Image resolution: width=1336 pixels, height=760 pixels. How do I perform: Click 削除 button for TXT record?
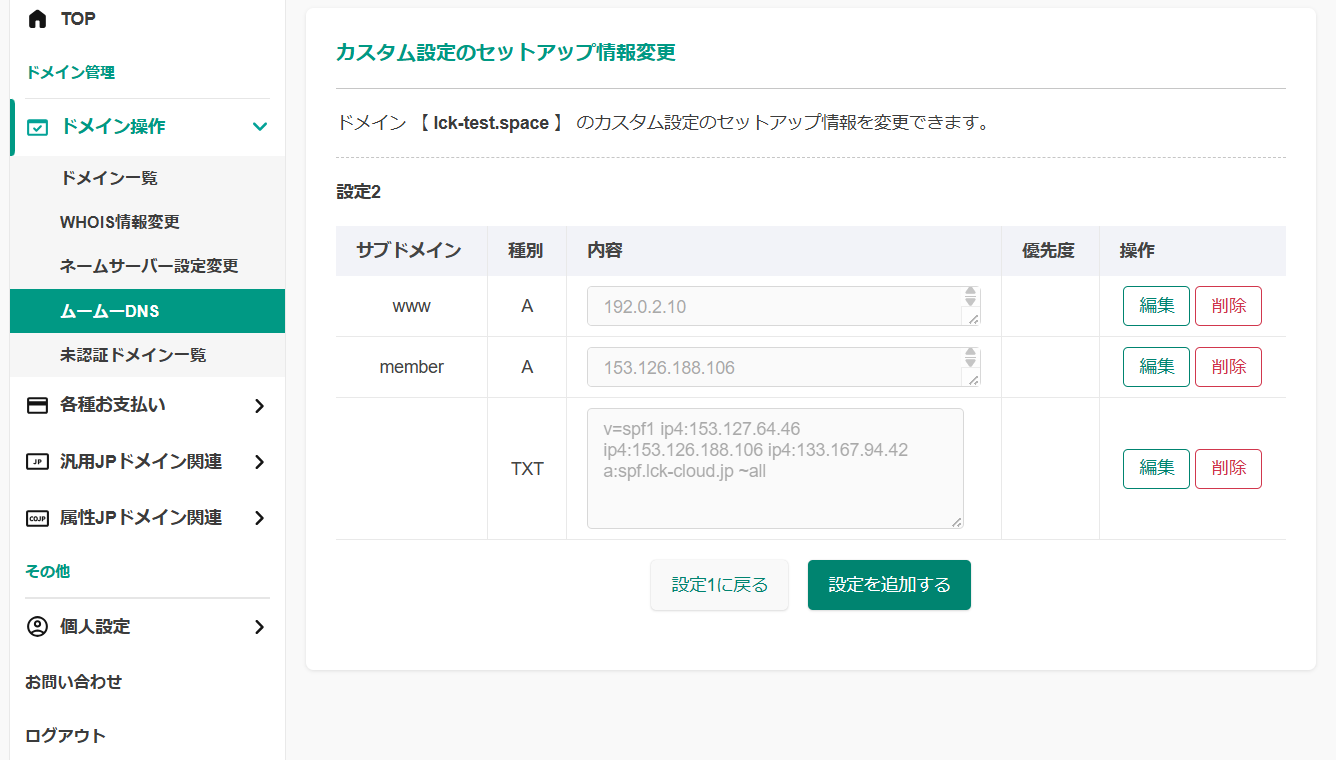1228,468
